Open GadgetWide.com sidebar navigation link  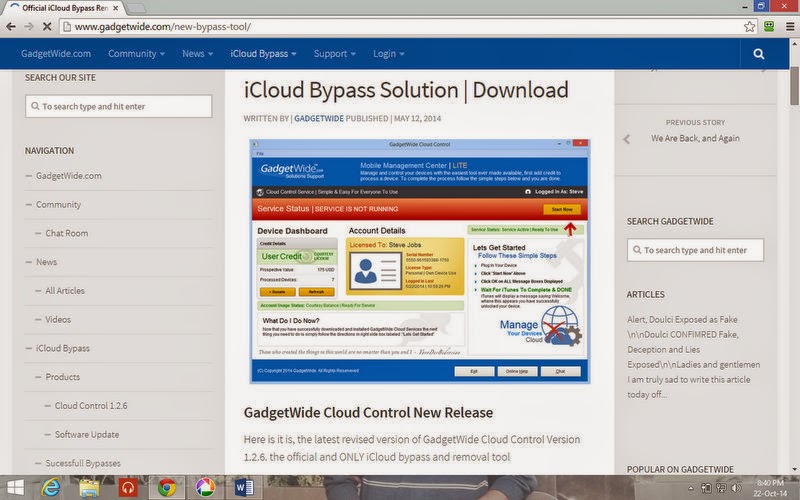(68, 176)
